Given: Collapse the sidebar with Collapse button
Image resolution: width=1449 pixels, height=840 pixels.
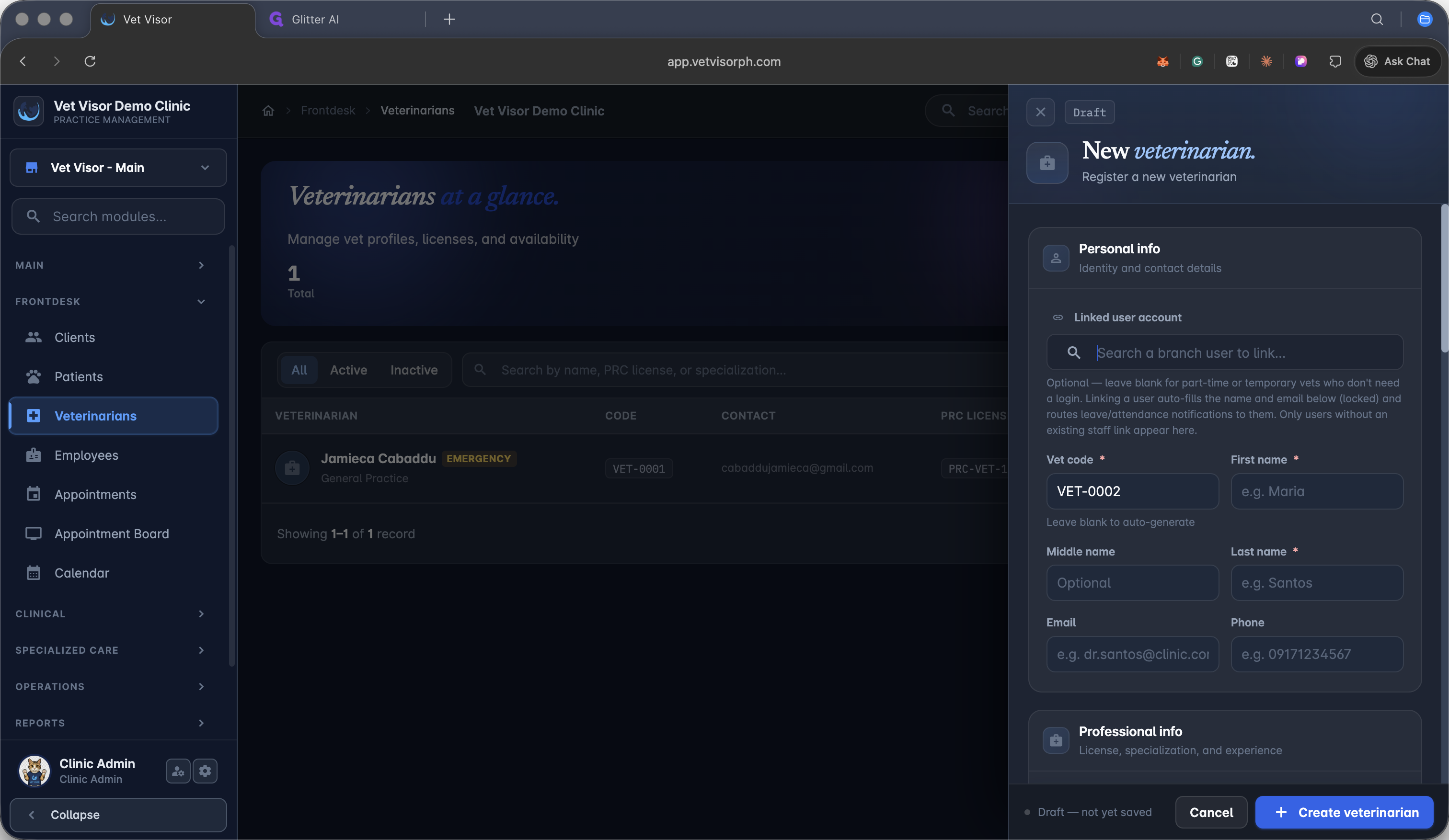Looking at the screenshot, I should point(118,815).
